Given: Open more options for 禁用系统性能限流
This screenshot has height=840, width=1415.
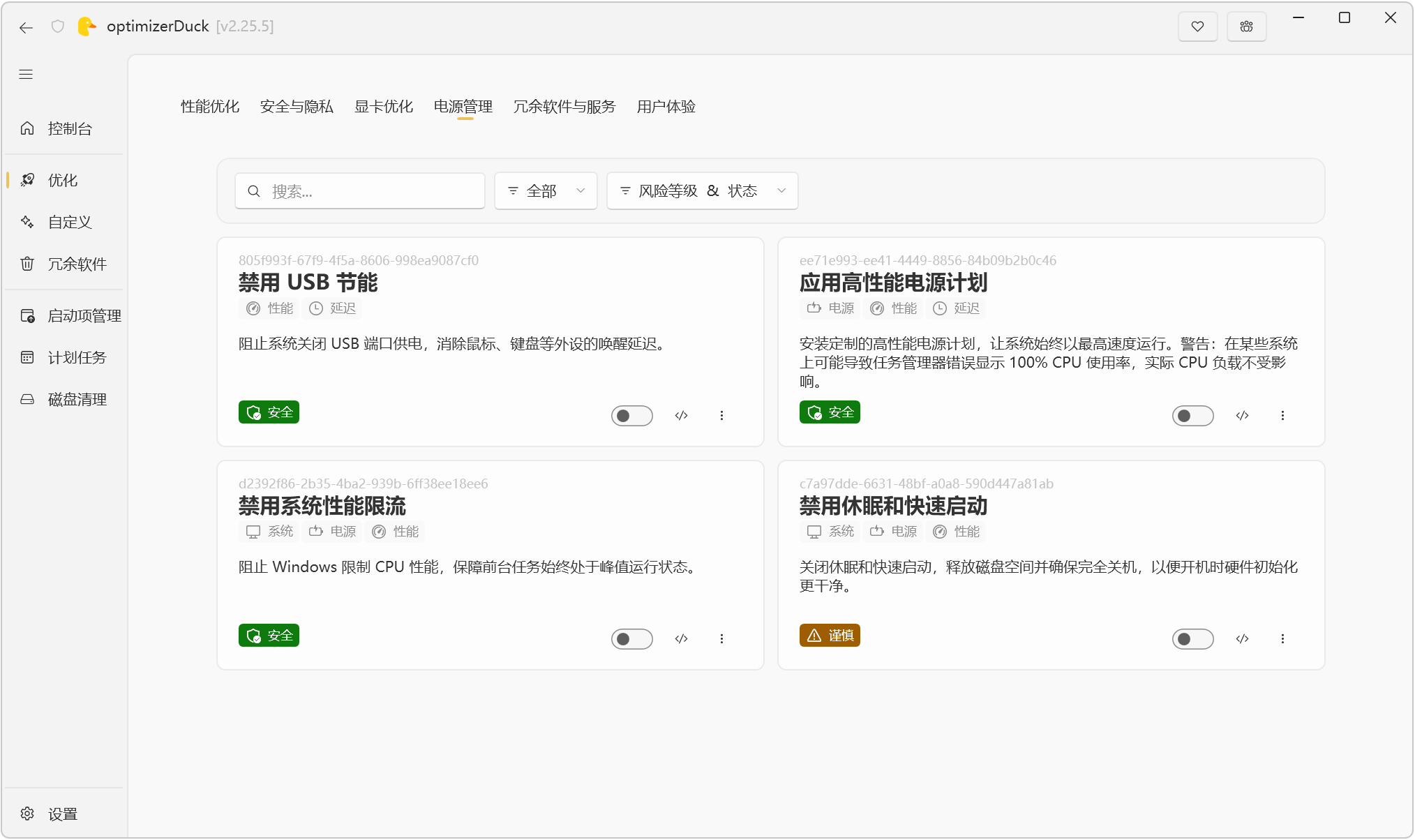Looking at the screenshot, I should click(721, 639).
